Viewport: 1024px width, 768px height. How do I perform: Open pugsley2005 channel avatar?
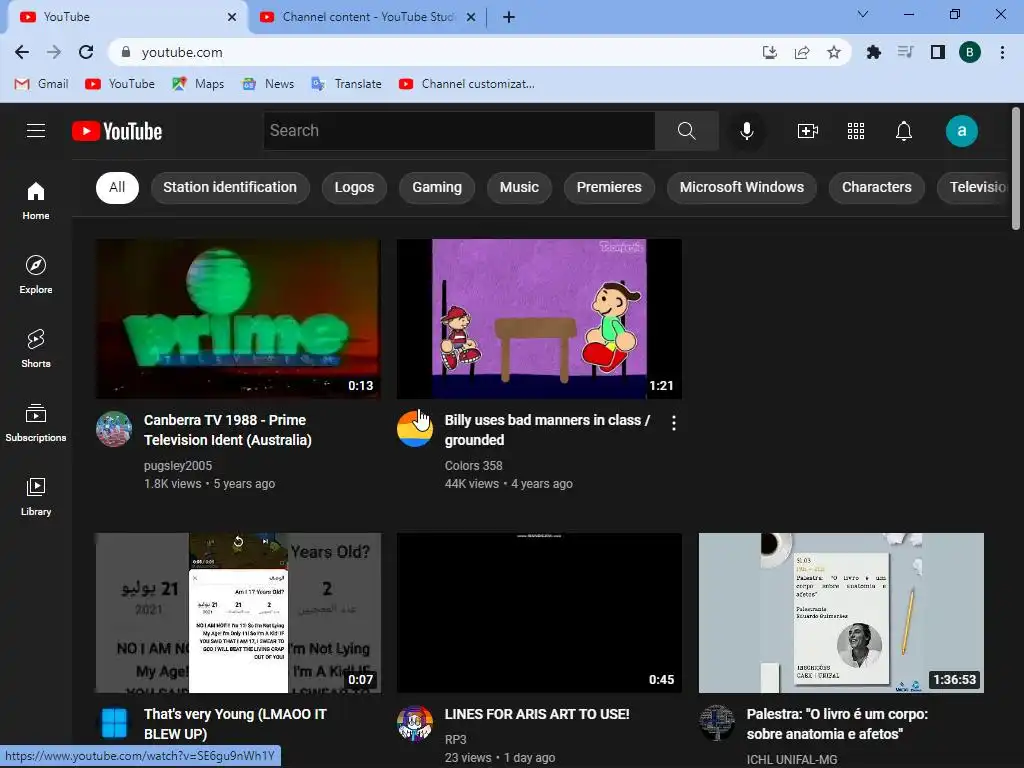click(114, 429)
